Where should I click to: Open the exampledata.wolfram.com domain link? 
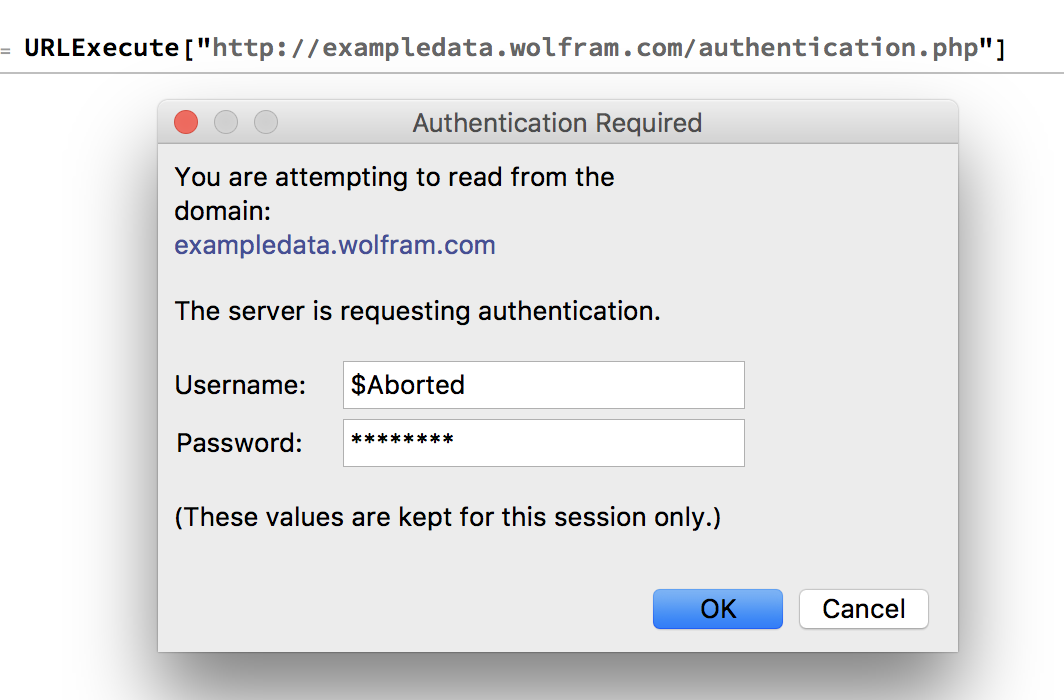(x=335, y=245)
